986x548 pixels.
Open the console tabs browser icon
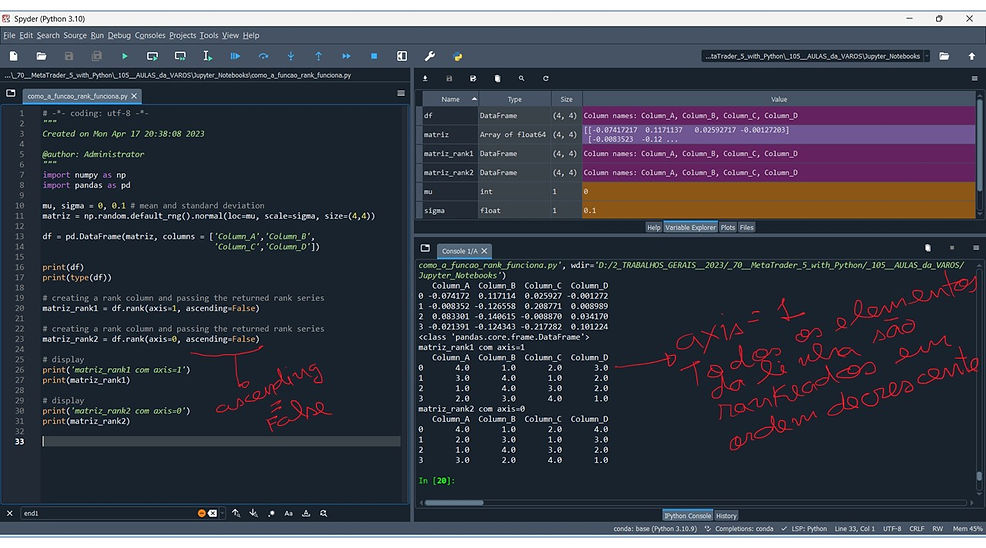click(x=425, y=249)
